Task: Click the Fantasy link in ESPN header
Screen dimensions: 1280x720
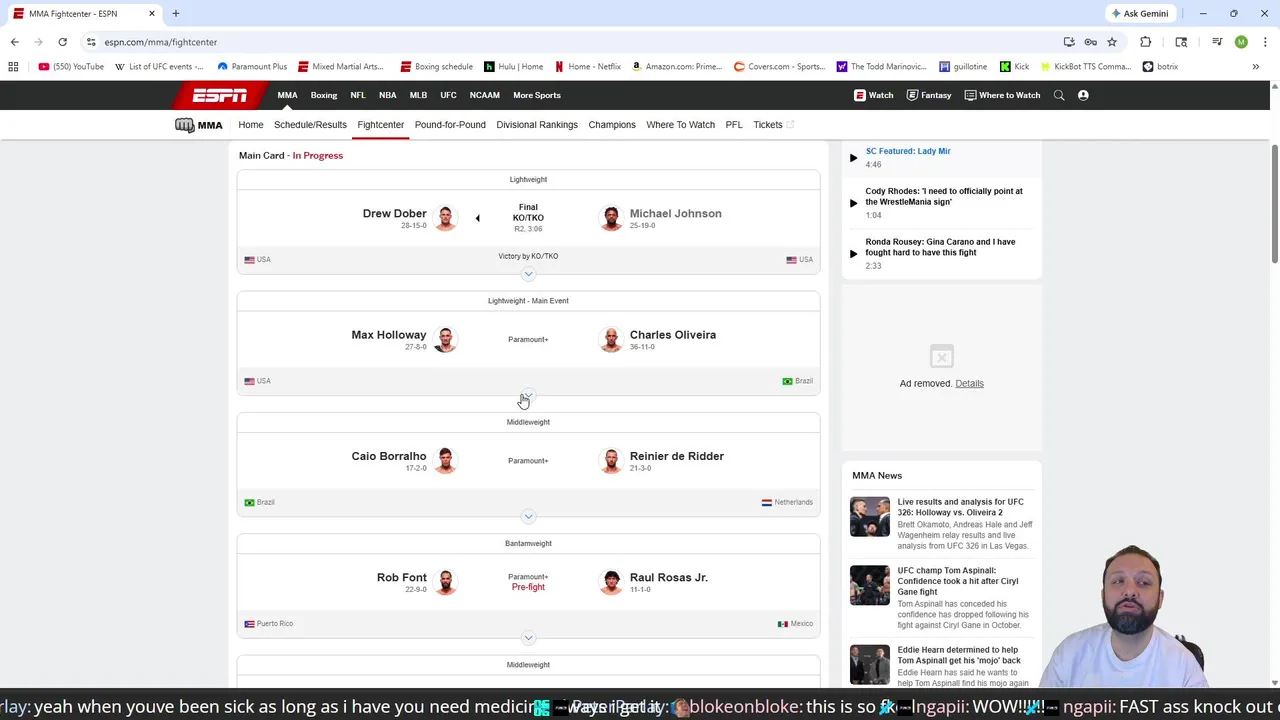Action: point(929,95)
